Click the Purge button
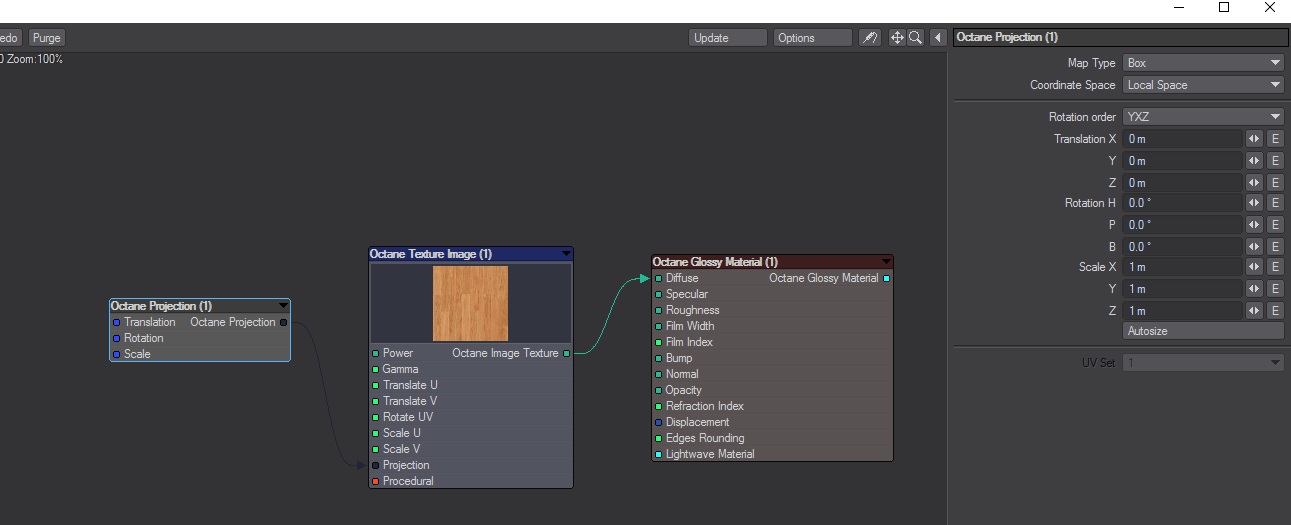The height and width of the screenshot is (525, 1291). click(x=46, y=38)
